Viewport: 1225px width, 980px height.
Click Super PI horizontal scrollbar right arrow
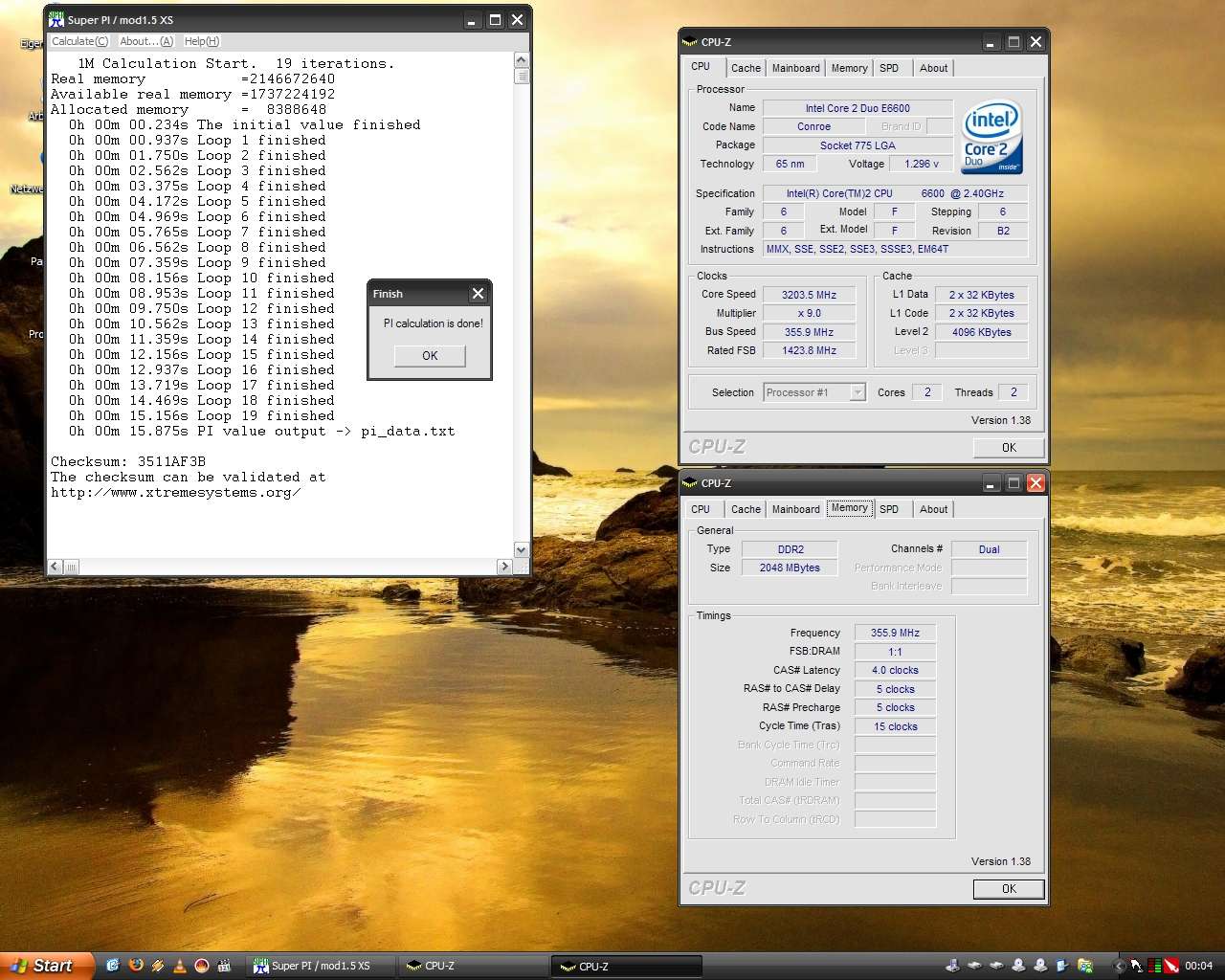click(504, 567)
